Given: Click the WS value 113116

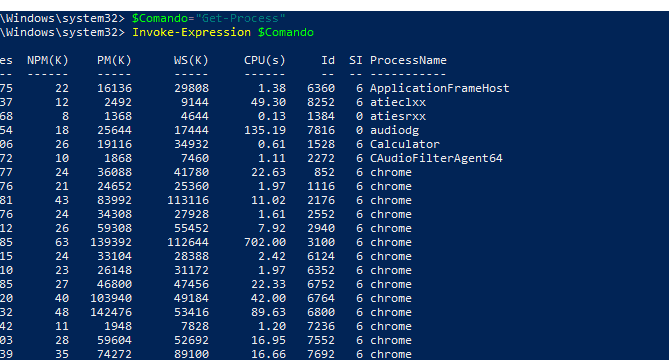Looking at the screenshot, I should pos(188,200).
